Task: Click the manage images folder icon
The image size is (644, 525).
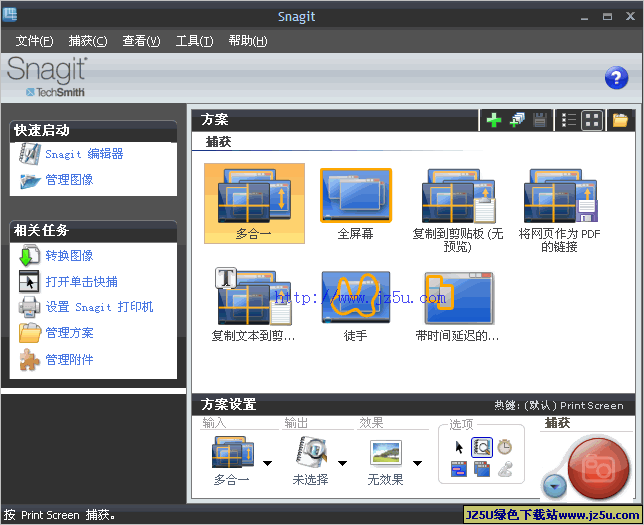Action: [x=30, y=180]
